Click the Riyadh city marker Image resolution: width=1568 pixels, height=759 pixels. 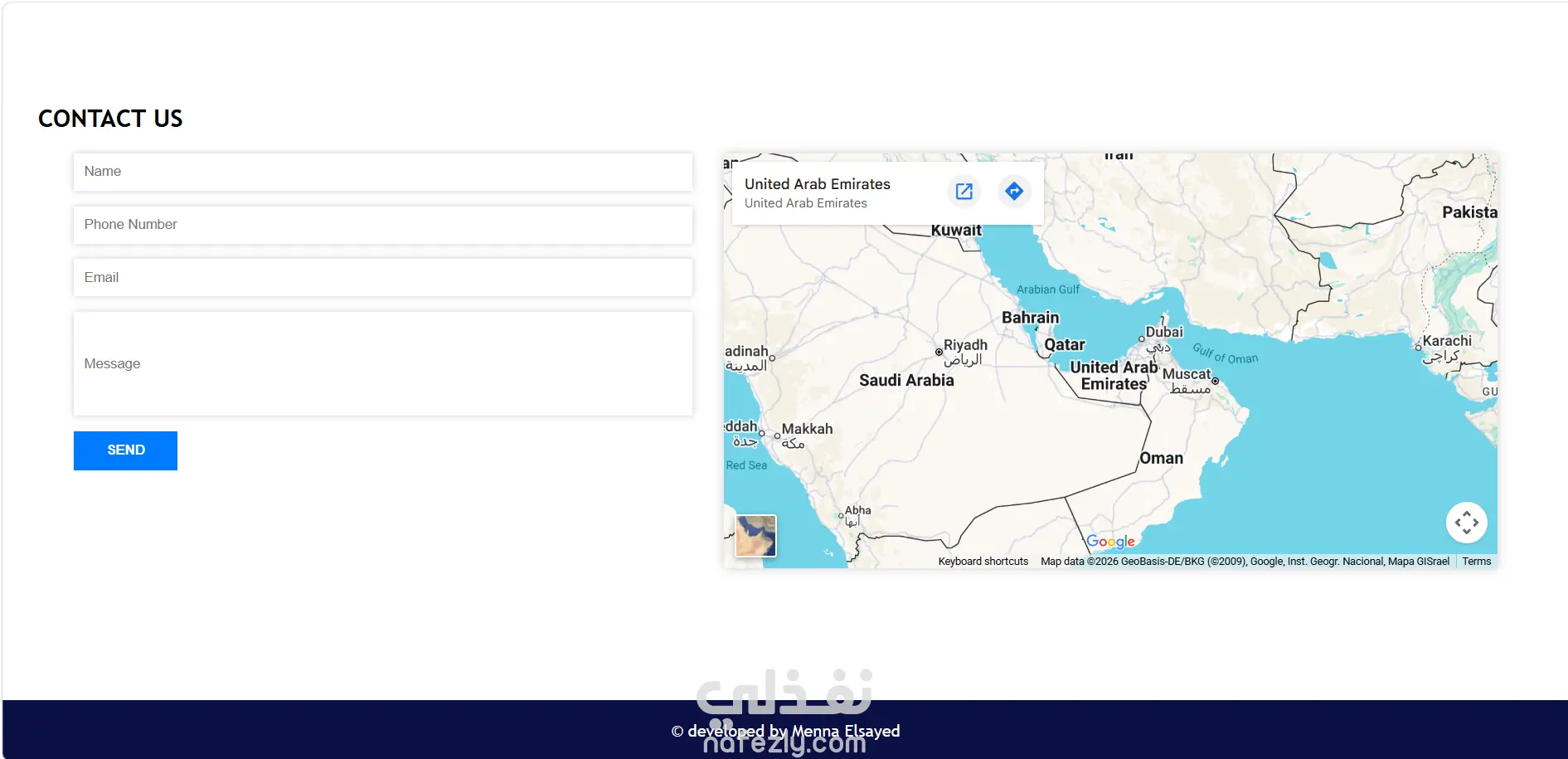coord(939,352)
